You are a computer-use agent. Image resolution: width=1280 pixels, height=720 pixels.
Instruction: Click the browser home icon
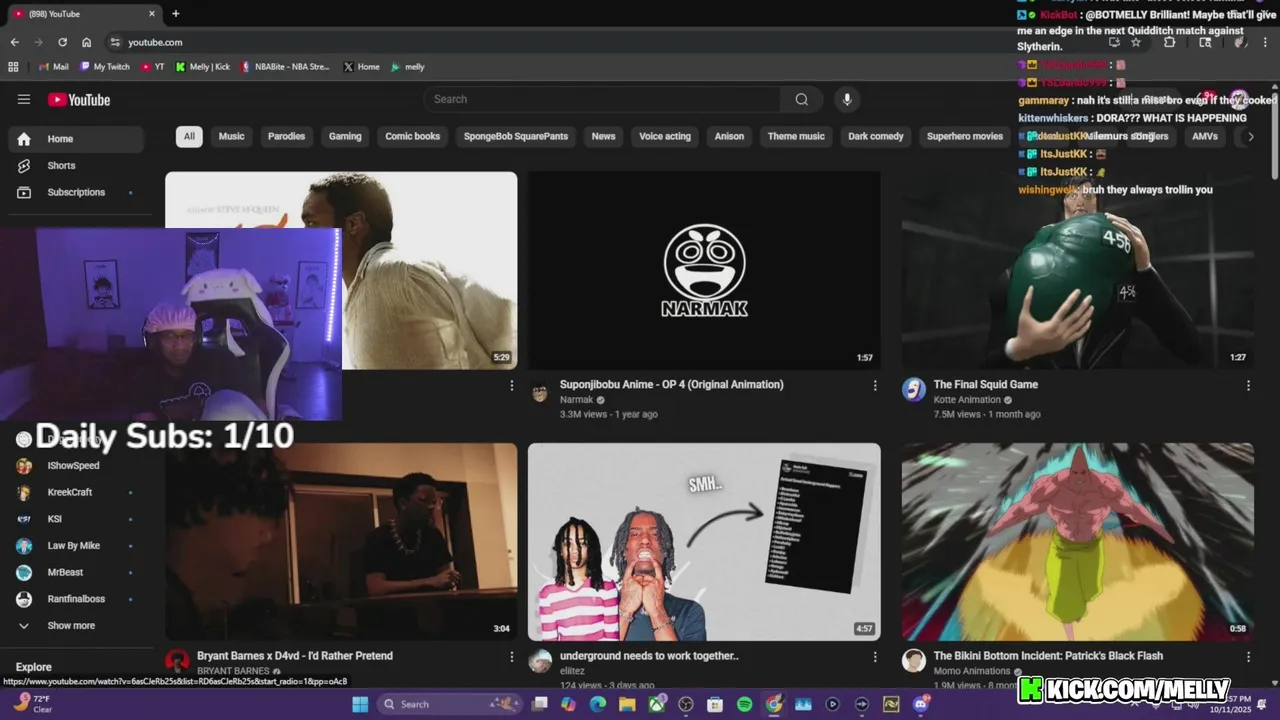tap(87, 42)
